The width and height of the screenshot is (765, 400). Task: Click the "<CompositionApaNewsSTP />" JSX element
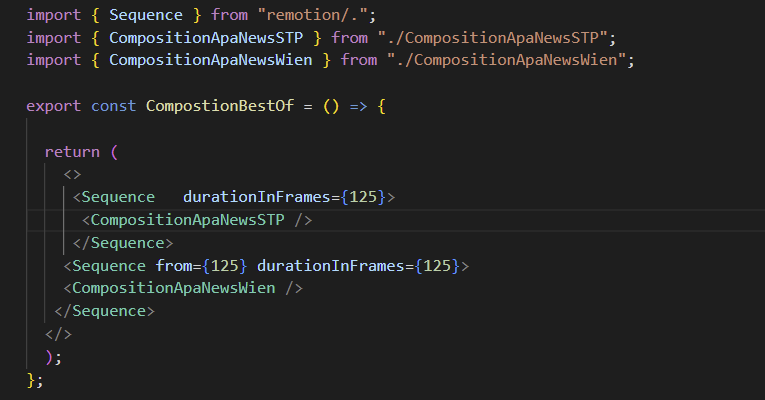[x=197, y=220]
